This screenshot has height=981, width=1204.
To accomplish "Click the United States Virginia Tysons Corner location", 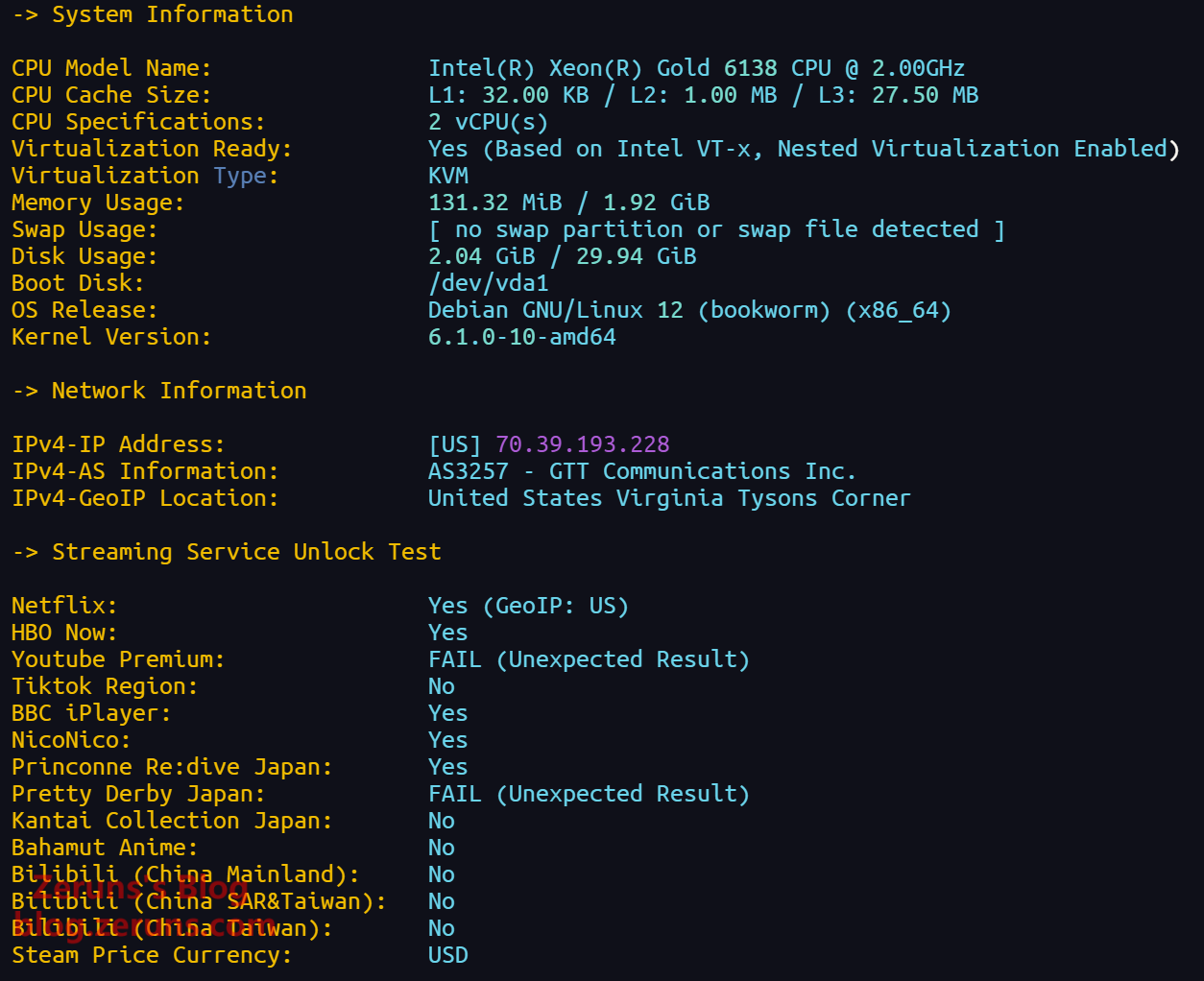I will (668, 498).
